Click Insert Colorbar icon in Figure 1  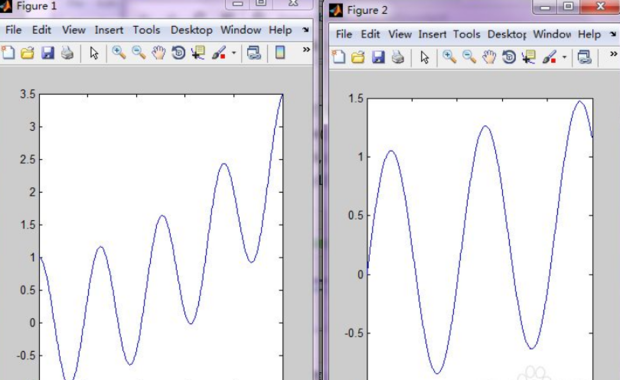click(x=280, y=53)
